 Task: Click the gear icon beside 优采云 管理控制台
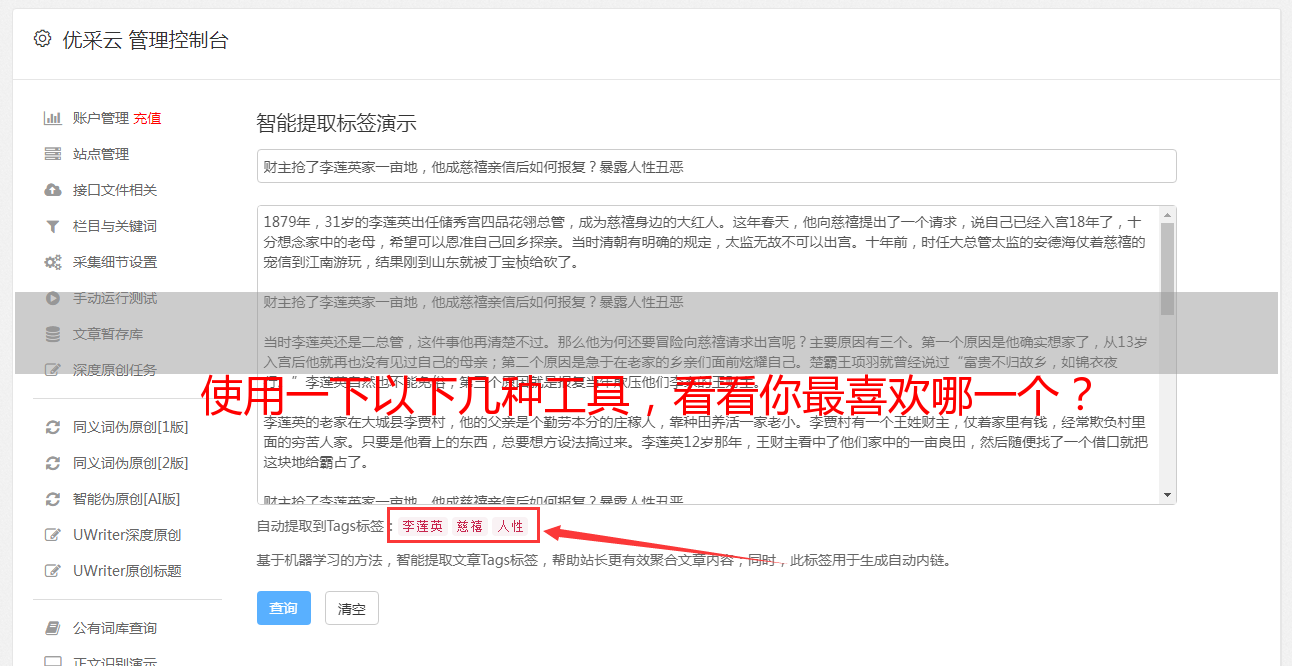coord(42,39)
